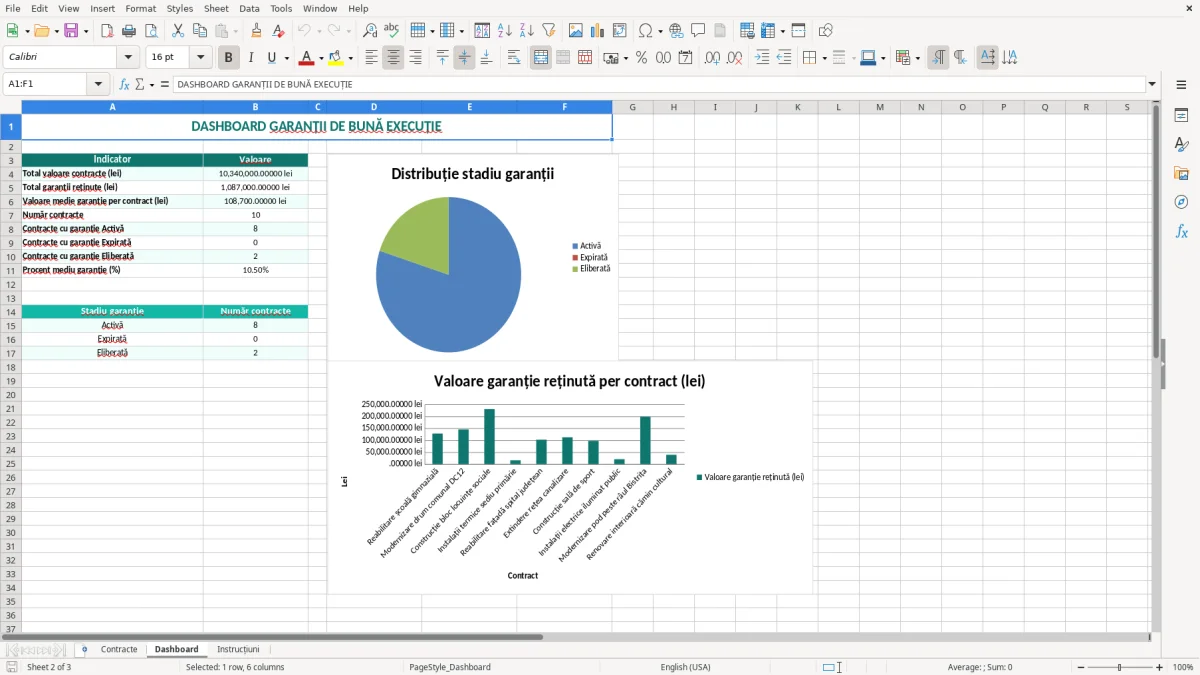Open sidebar Properties deck
This screenshot has height=675, width=1200.
point(1181,115)
